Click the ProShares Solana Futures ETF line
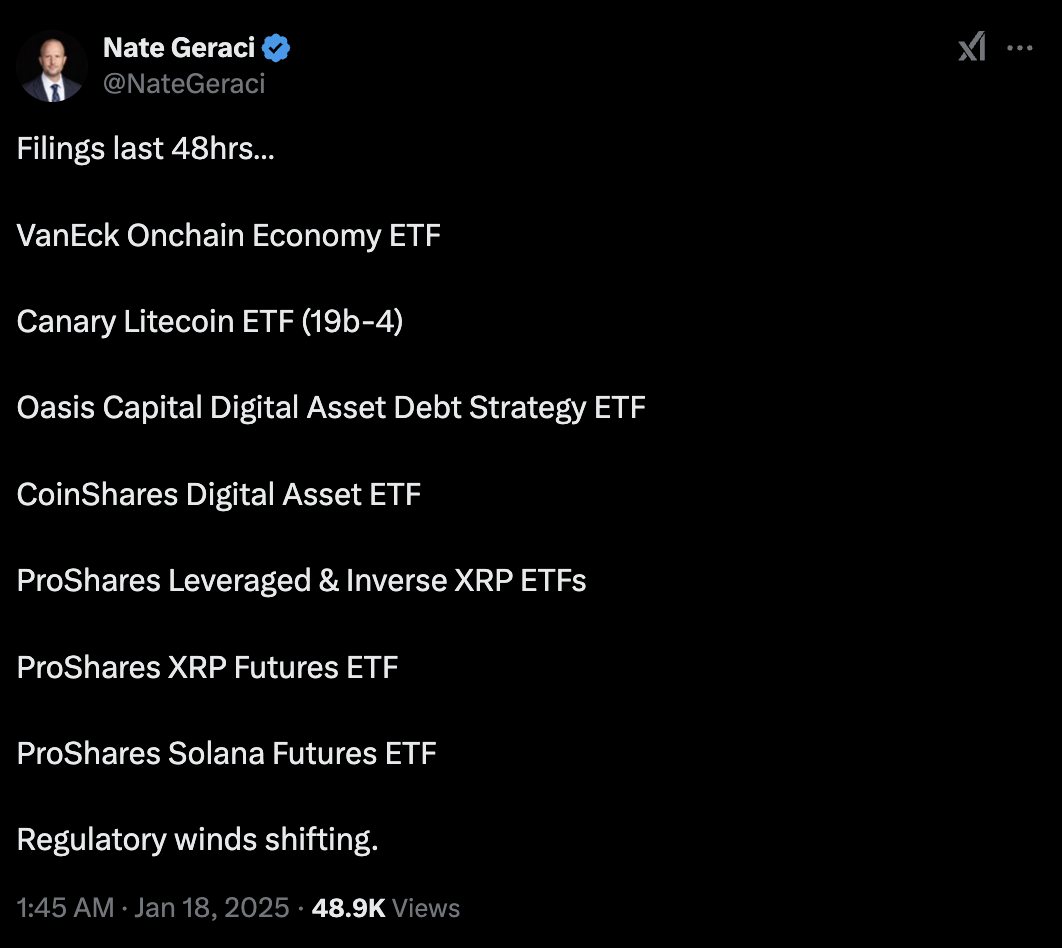Screen dimensions: 1062x948 click(226, 753)
